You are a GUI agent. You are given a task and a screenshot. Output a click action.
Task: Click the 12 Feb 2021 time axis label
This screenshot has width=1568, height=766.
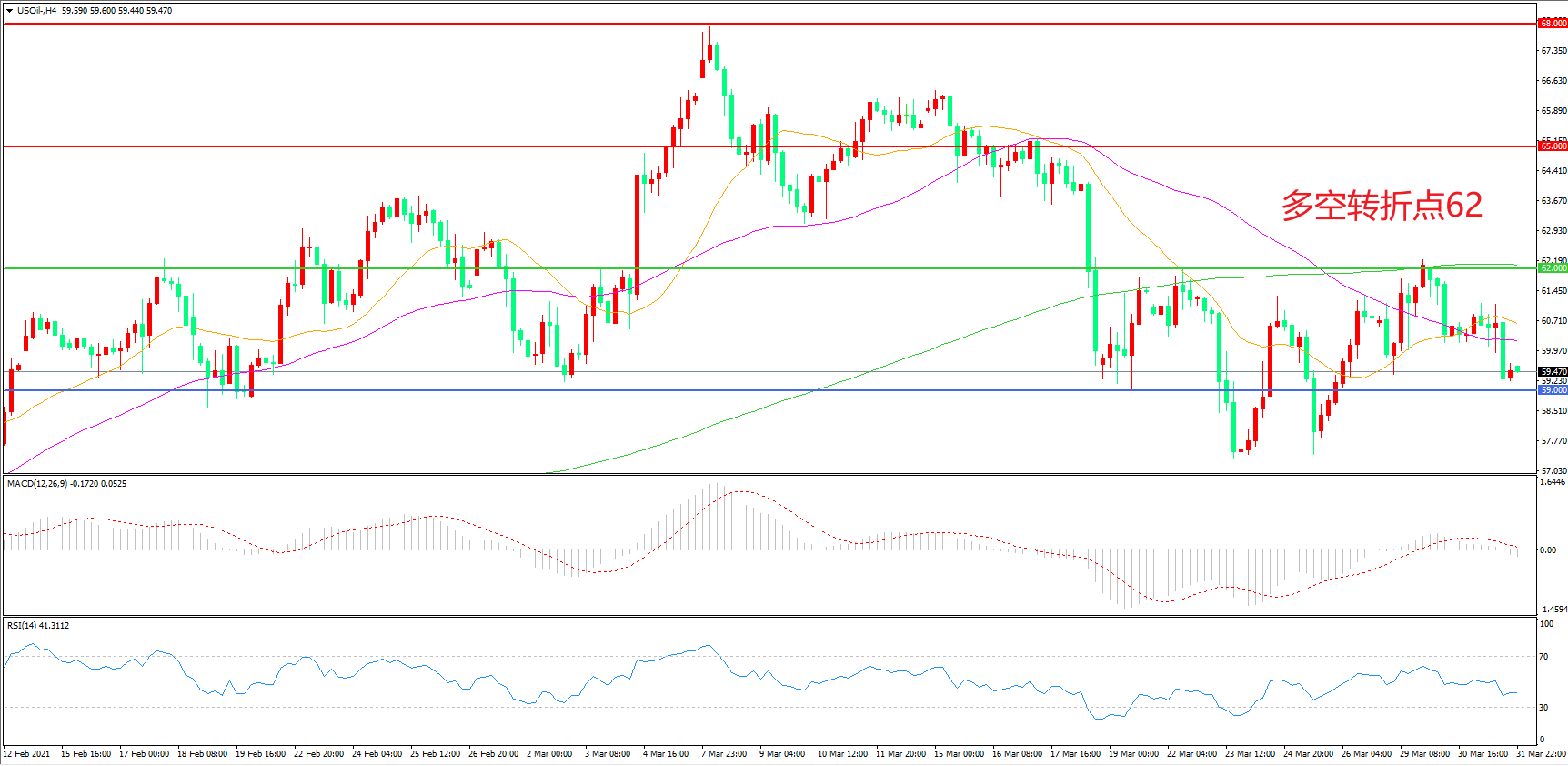27,754
